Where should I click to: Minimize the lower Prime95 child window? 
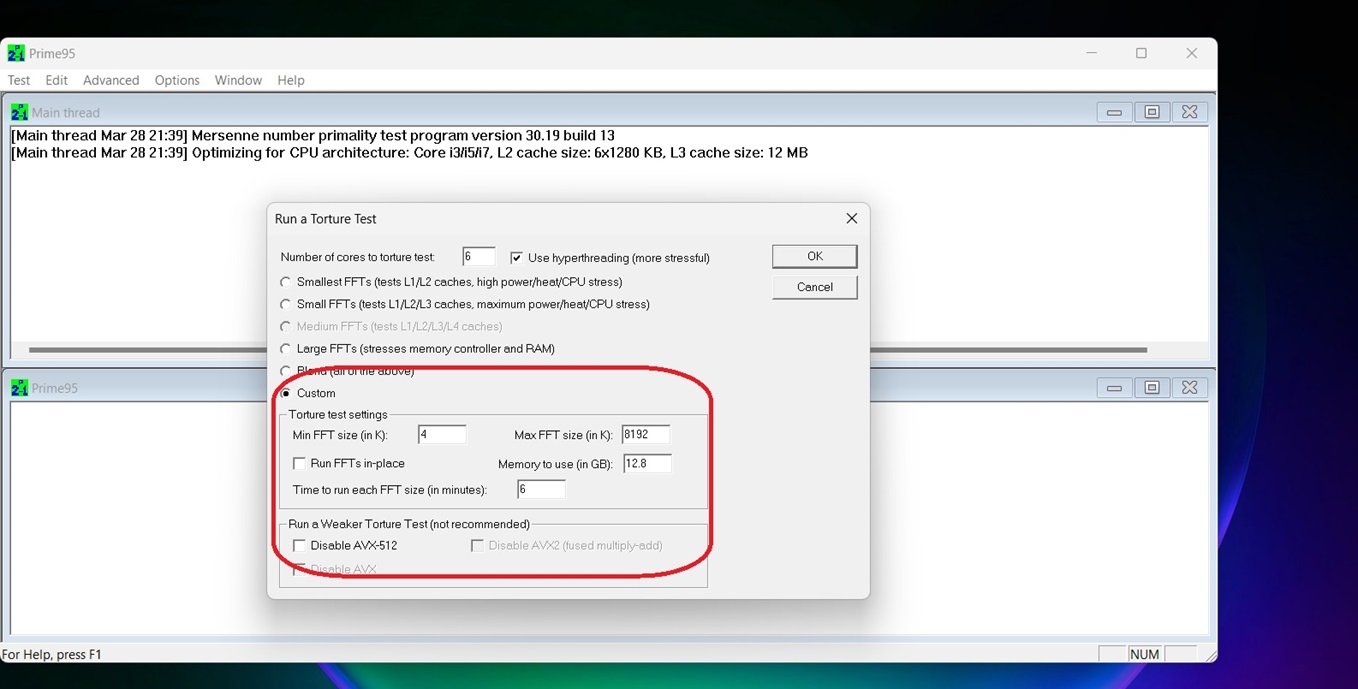coord(1114,387)
